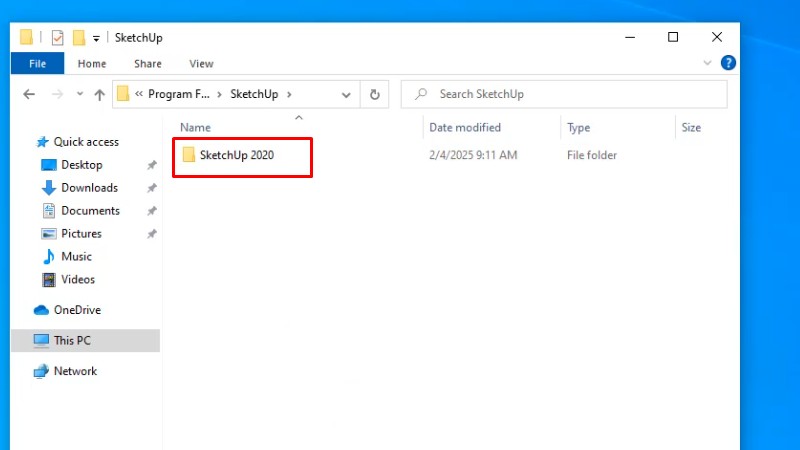Click the Refresh button in address bar
The height and width of the screenshot is (450, 800).
[375, 94]
